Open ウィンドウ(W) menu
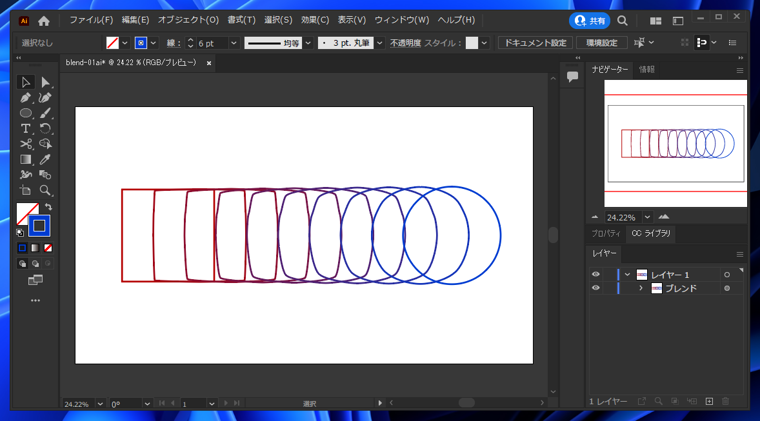 coord(401,20)
